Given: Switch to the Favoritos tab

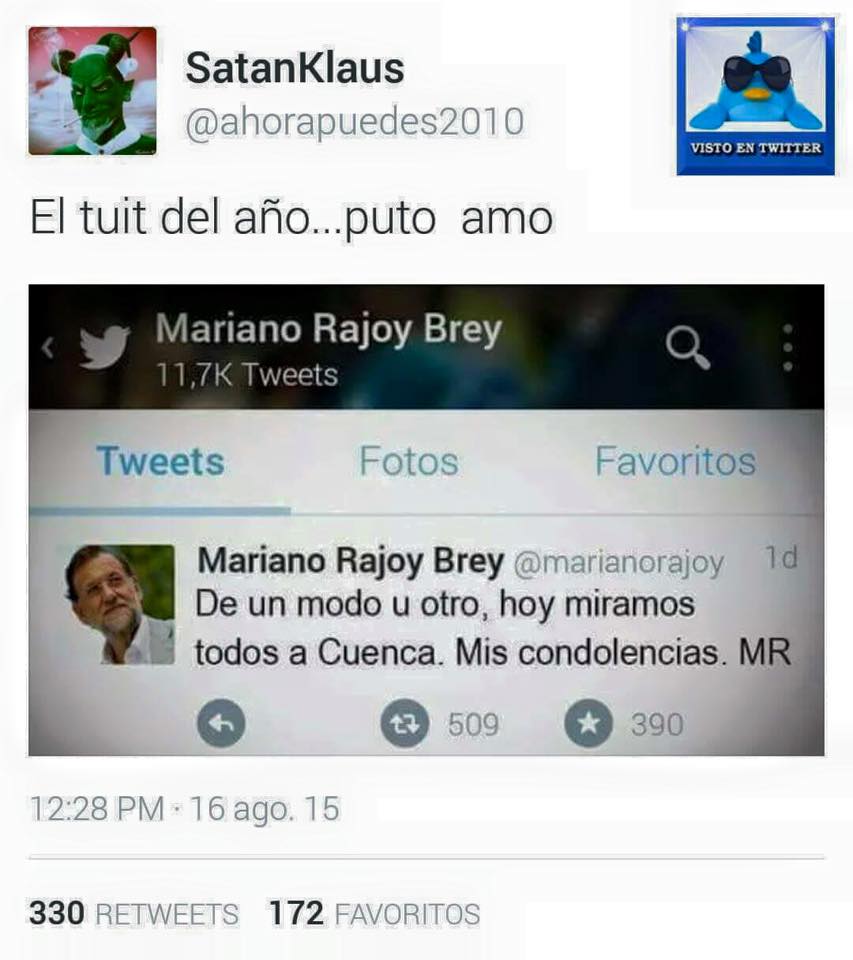Looking at the screenshot, I should (x=675, y=461).
